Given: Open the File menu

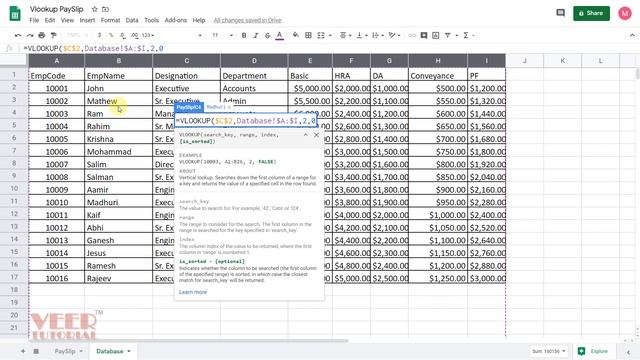Looking at the screenshot, I should tap(34, 20).
